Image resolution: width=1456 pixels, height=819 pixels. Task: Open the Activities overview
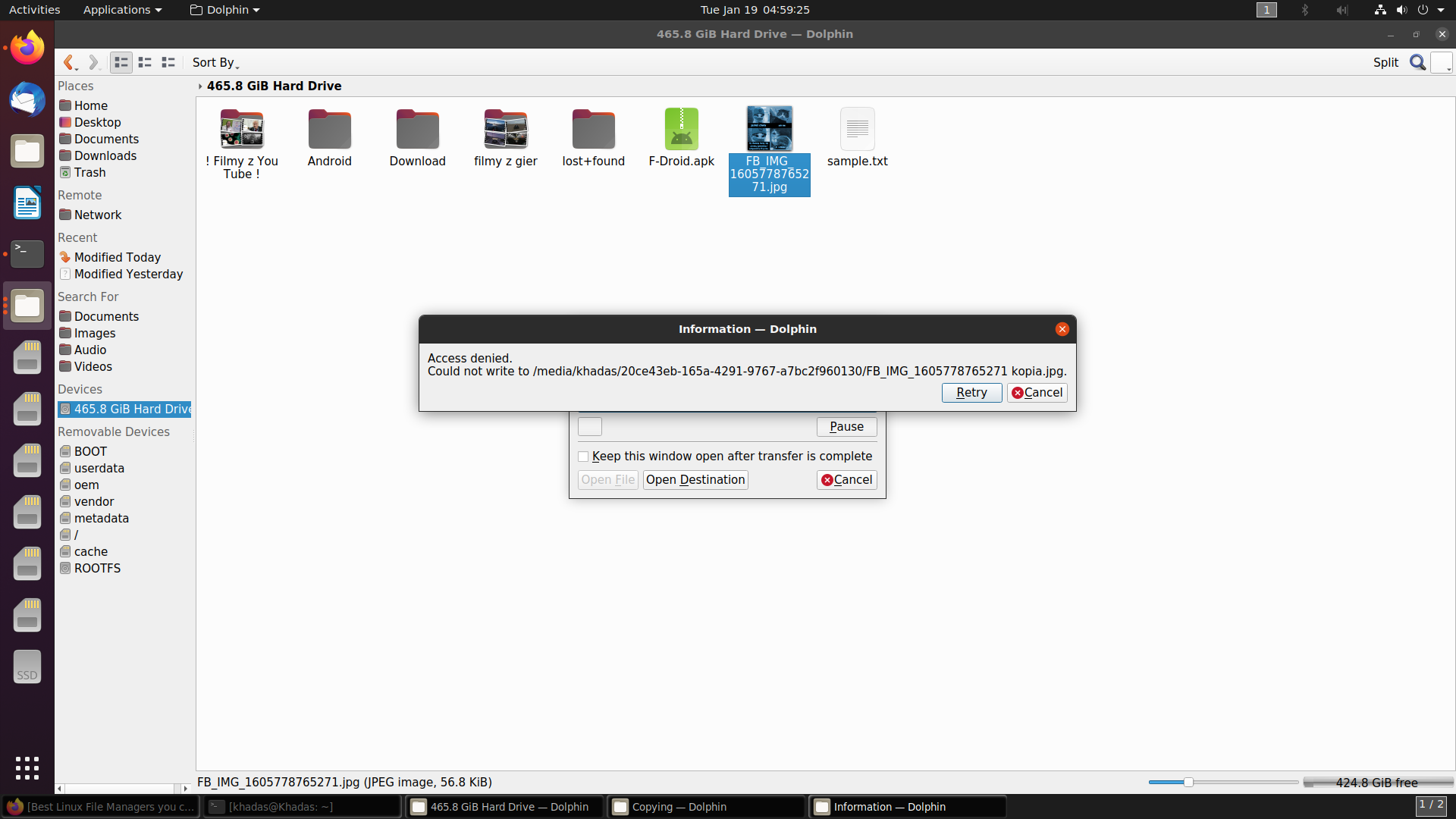(34, 10)
